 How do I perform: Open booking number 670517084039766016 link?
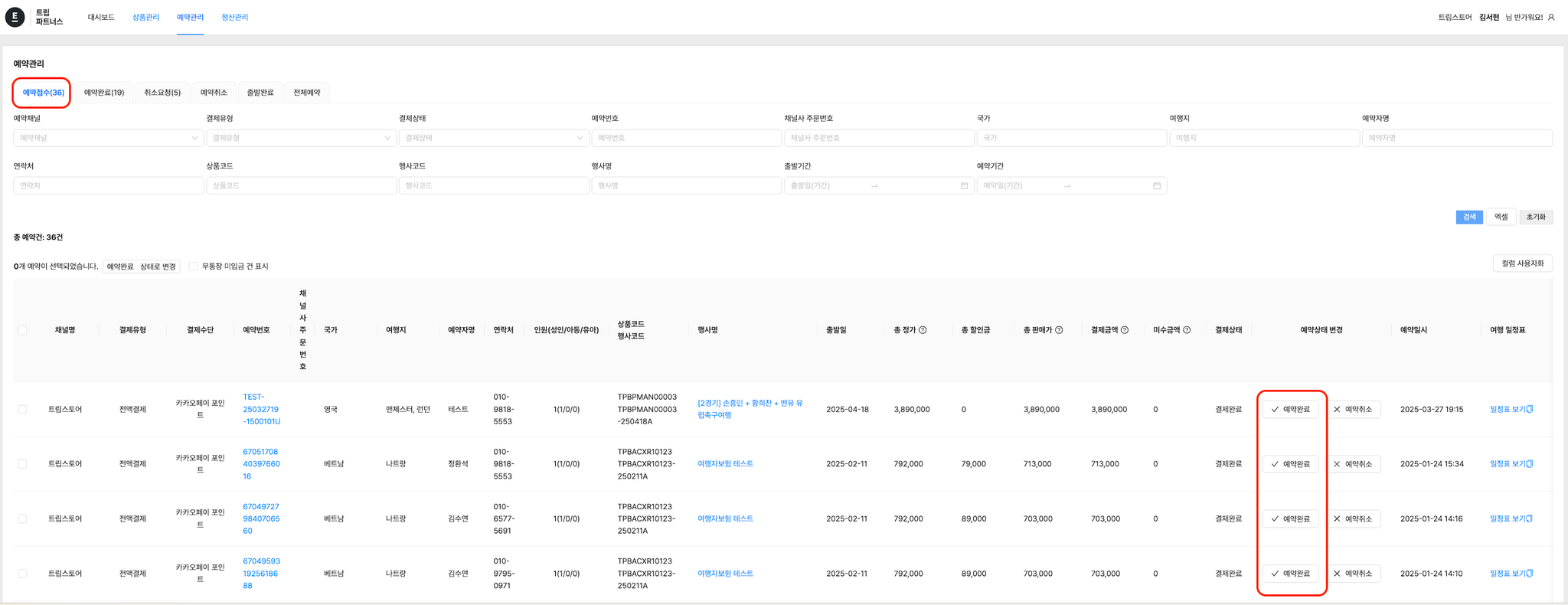click(261, 464)
